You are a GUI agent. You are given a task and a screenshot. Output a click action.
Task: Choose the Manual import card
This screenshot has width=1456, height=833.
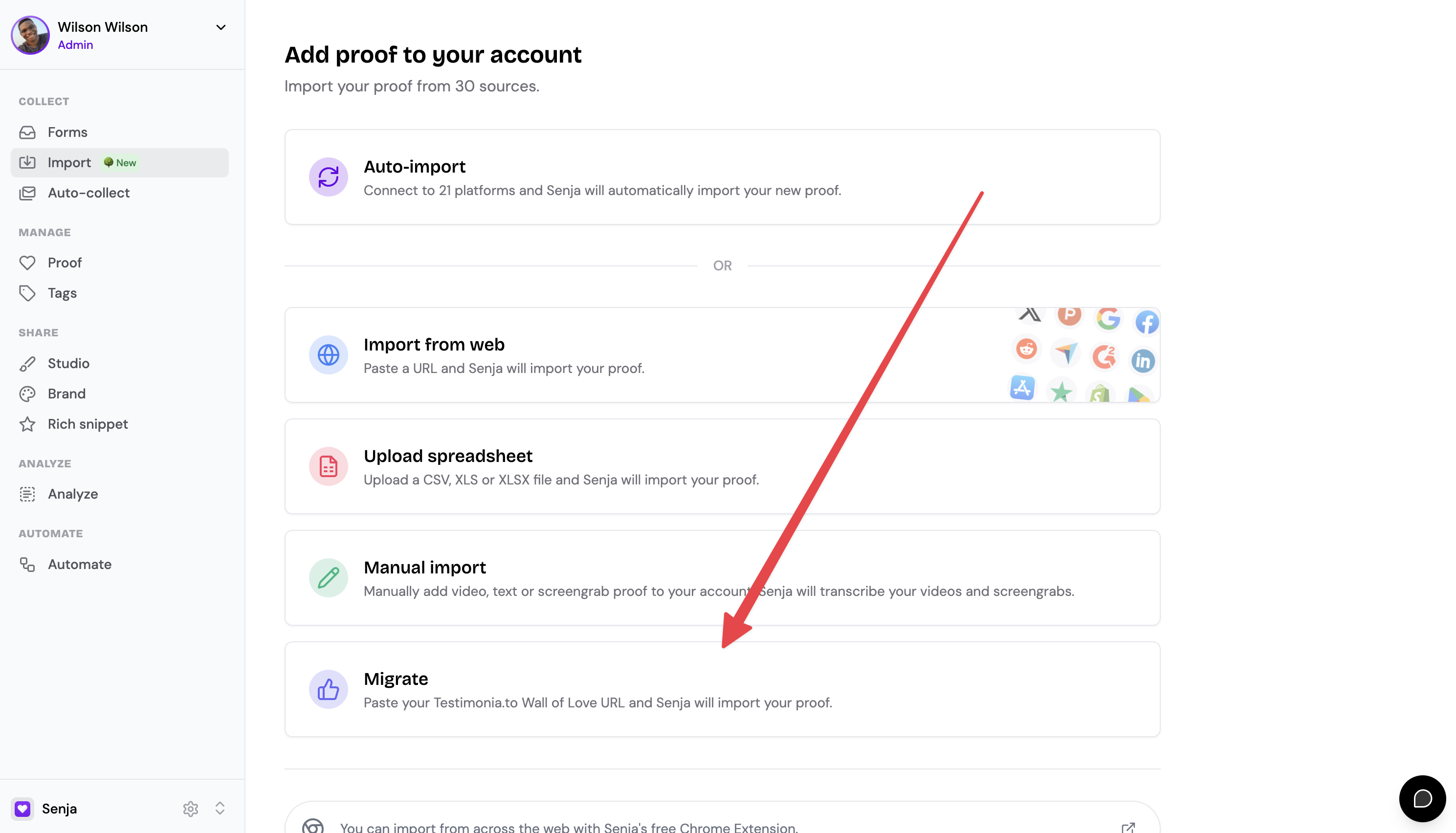click(x=722, y=578)
